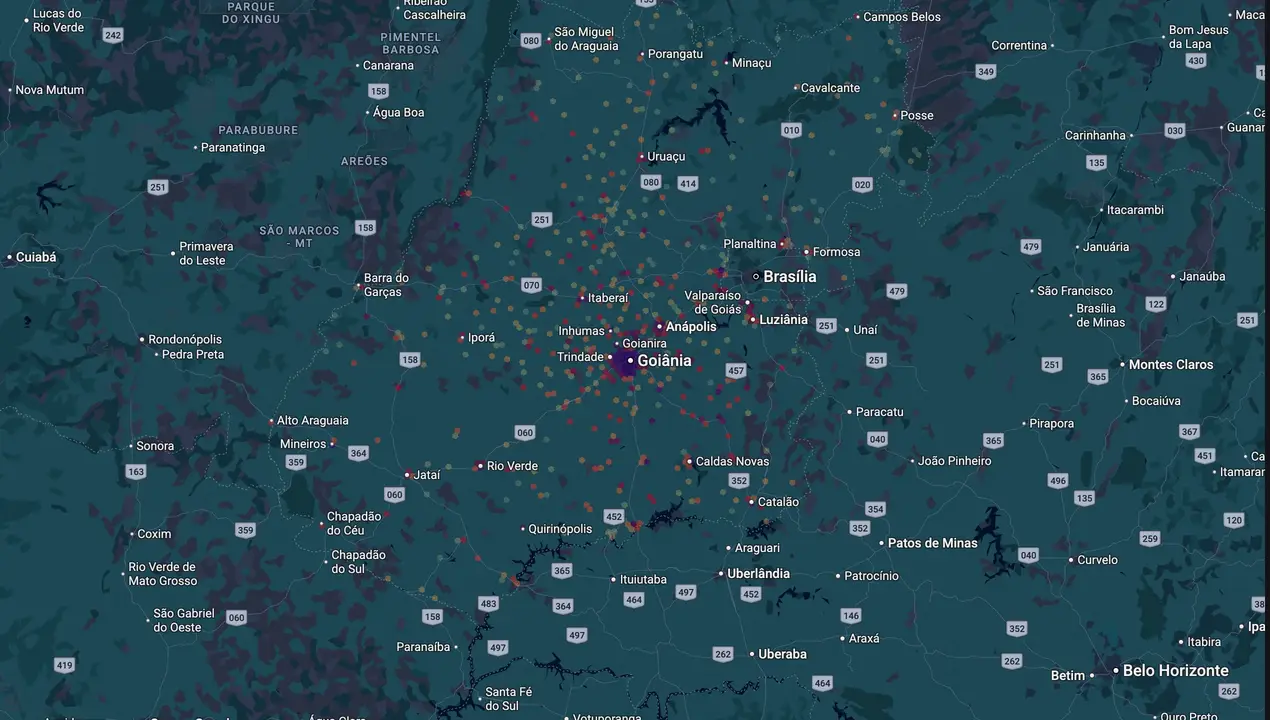
Task: Select the 367 road shield
Action: (x=1189, y=432)
